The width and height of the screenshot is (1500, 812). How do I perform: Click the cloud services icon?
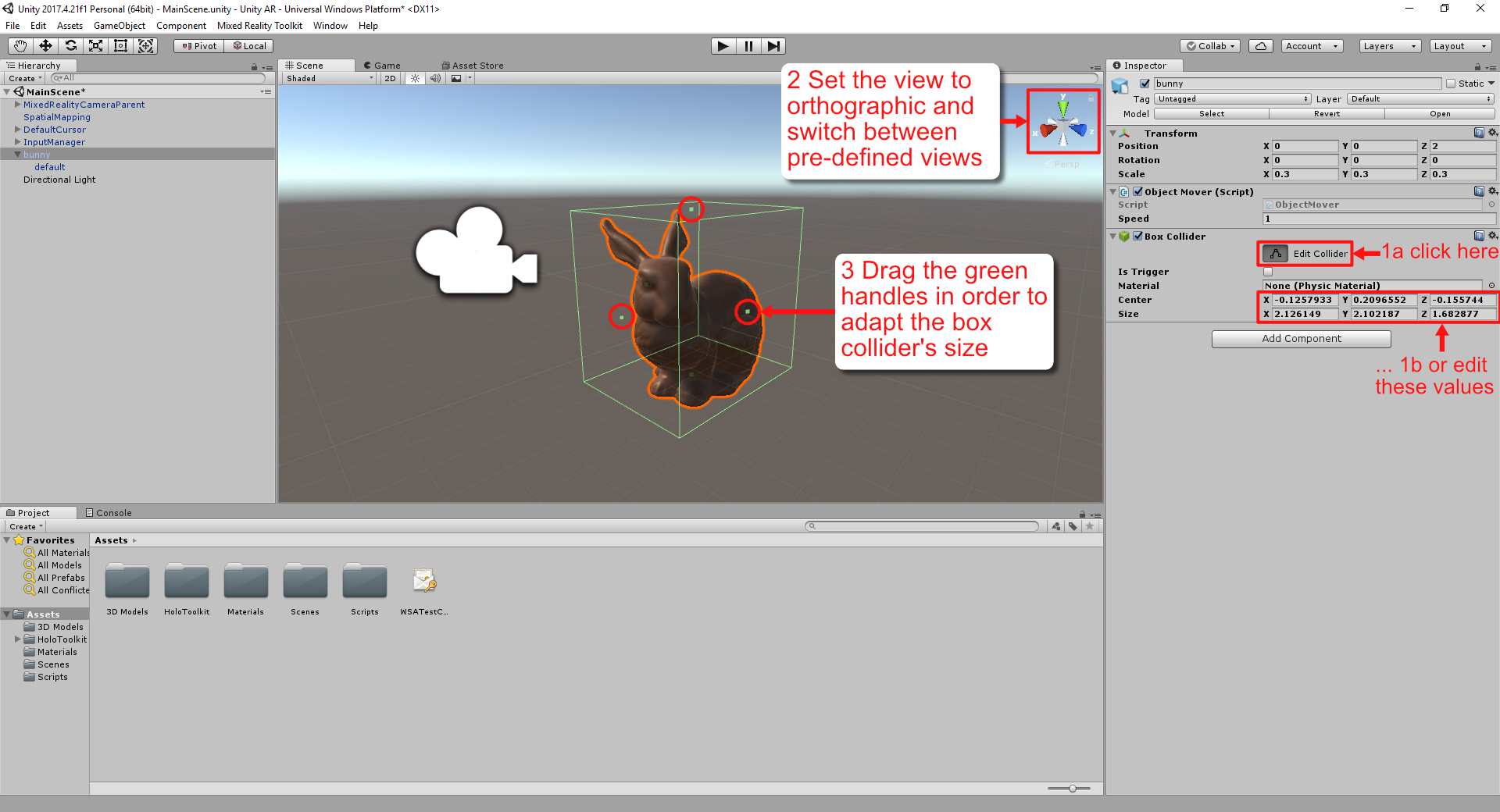1260,46
